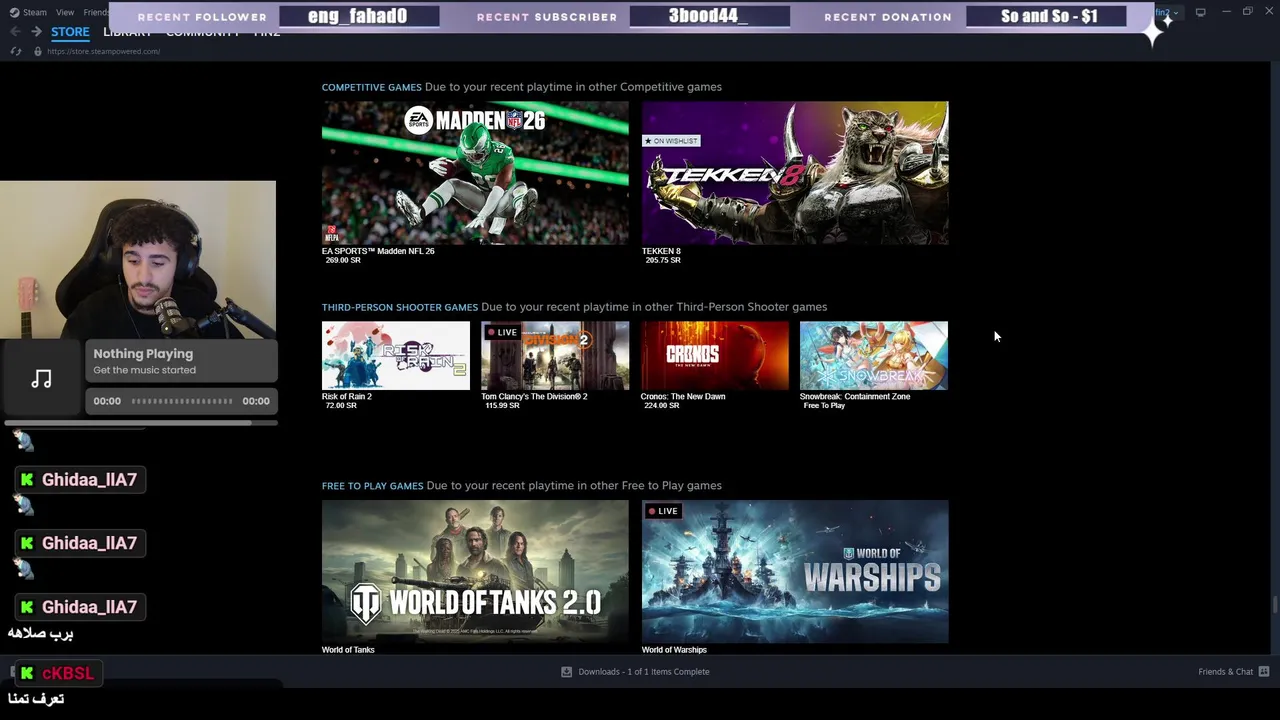Click the music note icon in widget
This screenshot has height=720, width=1280.
pos(41,379)
